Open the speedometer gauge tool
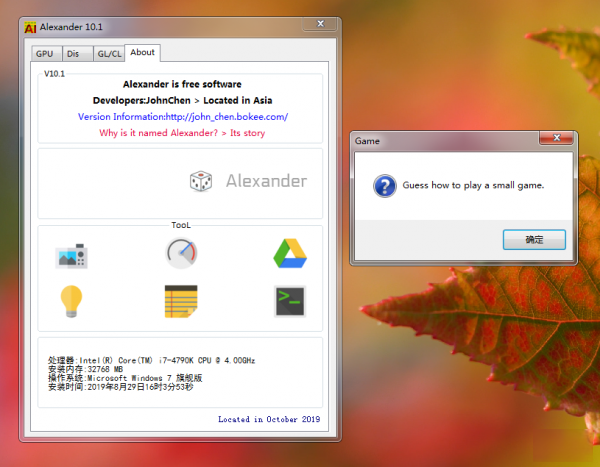The image size is (600, 467). click(x=181, y=254)
